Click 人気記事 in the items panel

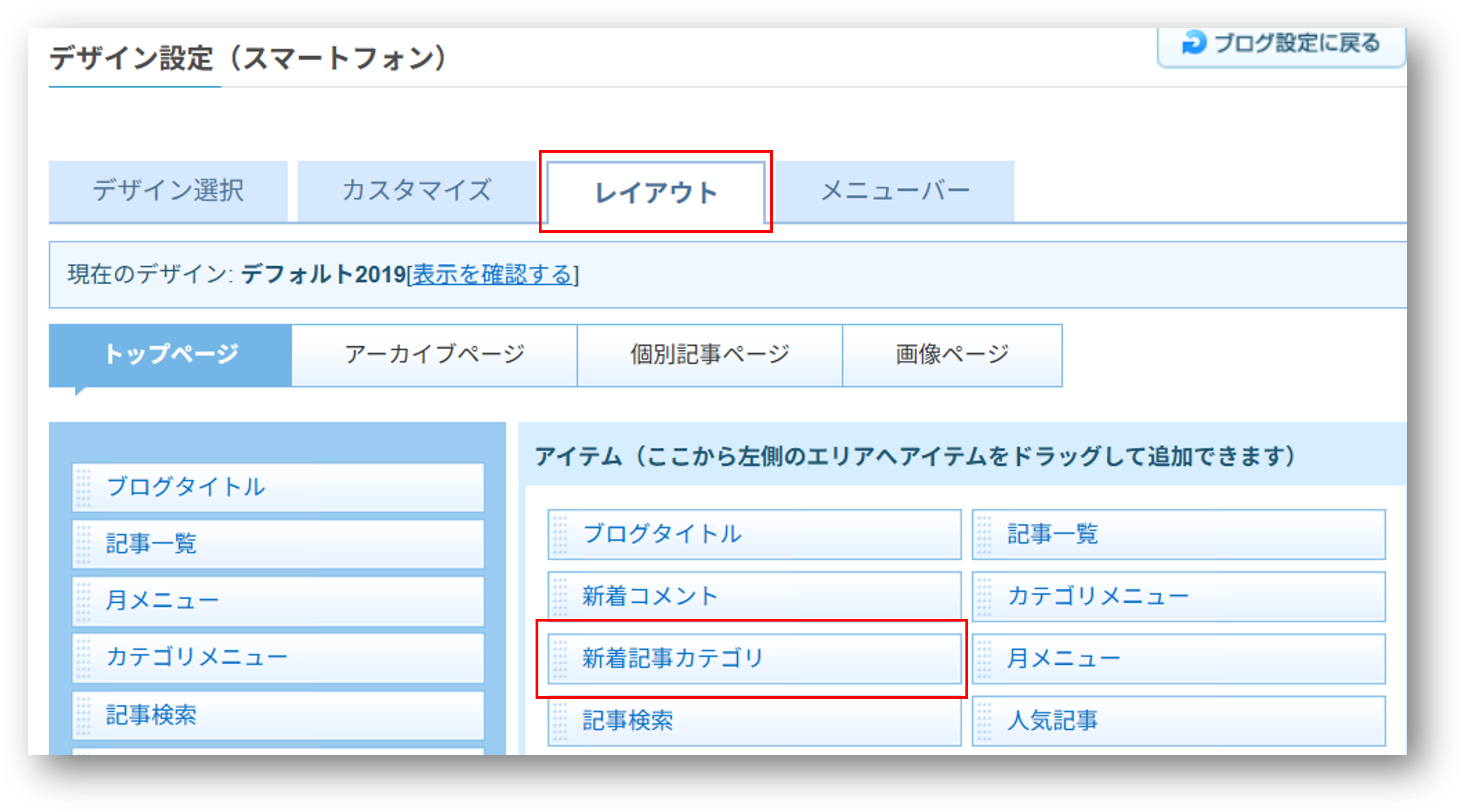pyautogui.click(x=1179, y=721)
